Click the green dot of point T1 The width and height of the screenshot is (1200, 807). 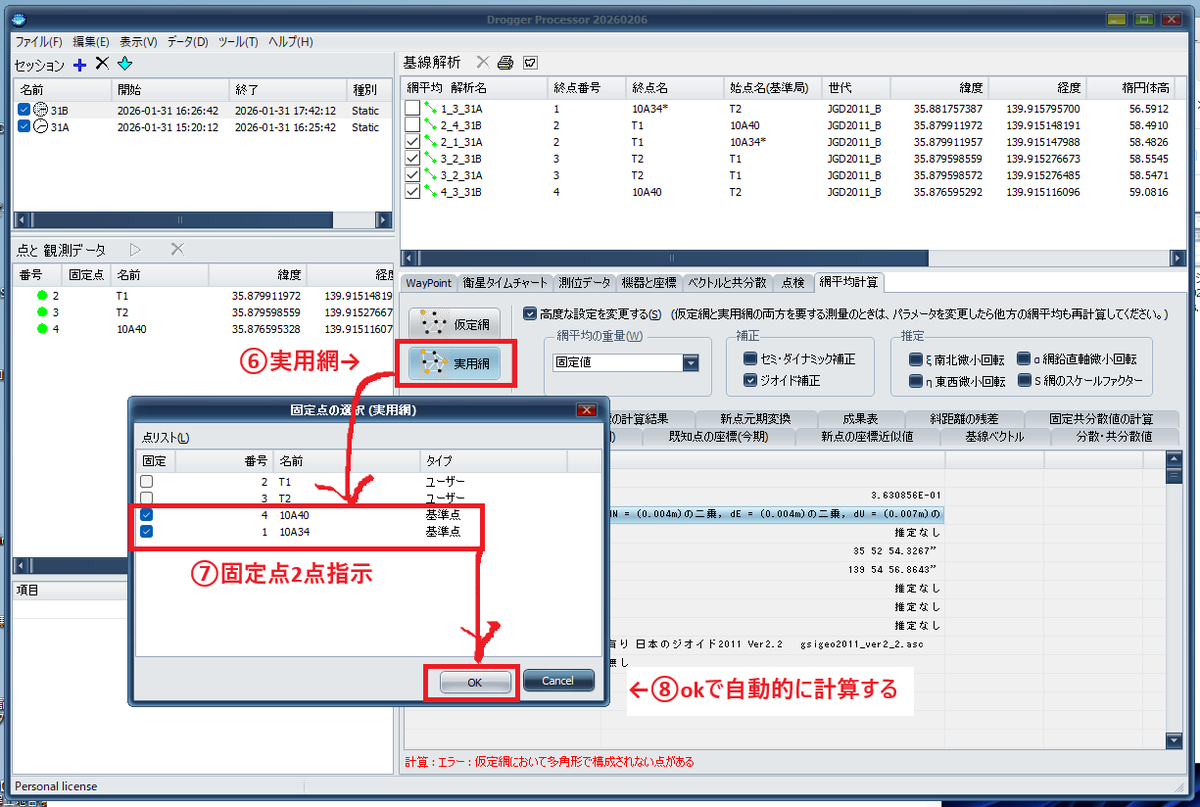tap(42, 296)
